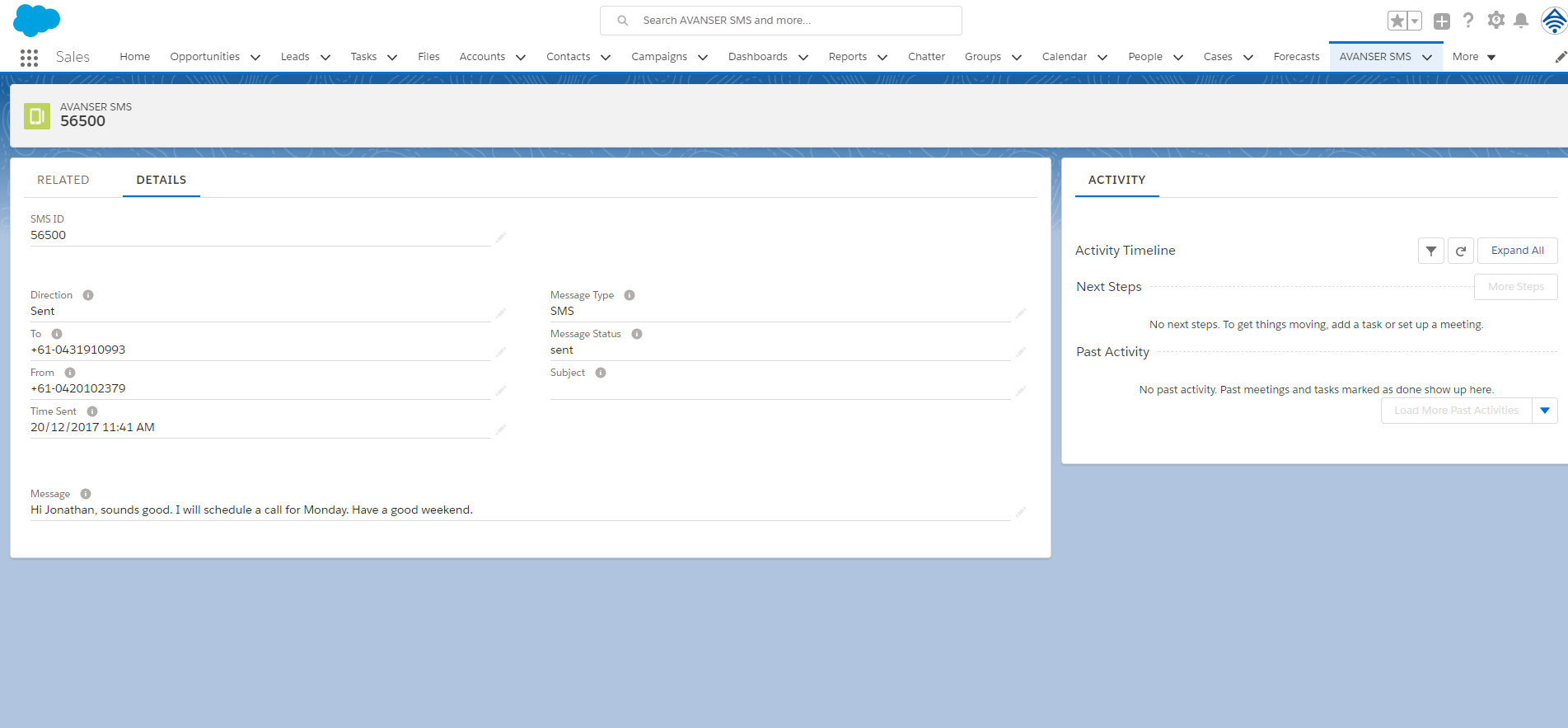This screenshot has height=728, width=1568.
Task: Expand the Contacts tab dropdown
Action: point(606,58)
